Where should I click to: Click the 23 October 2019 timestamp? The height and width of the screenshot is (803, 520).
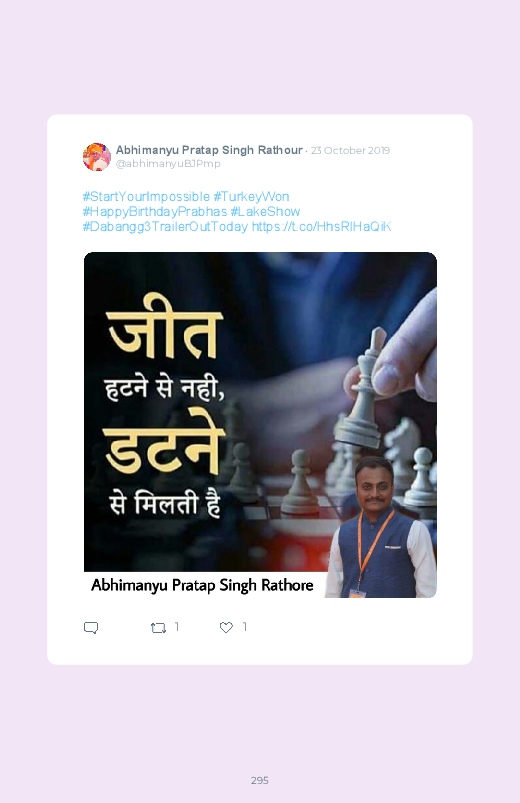click(x=350, y=151)
